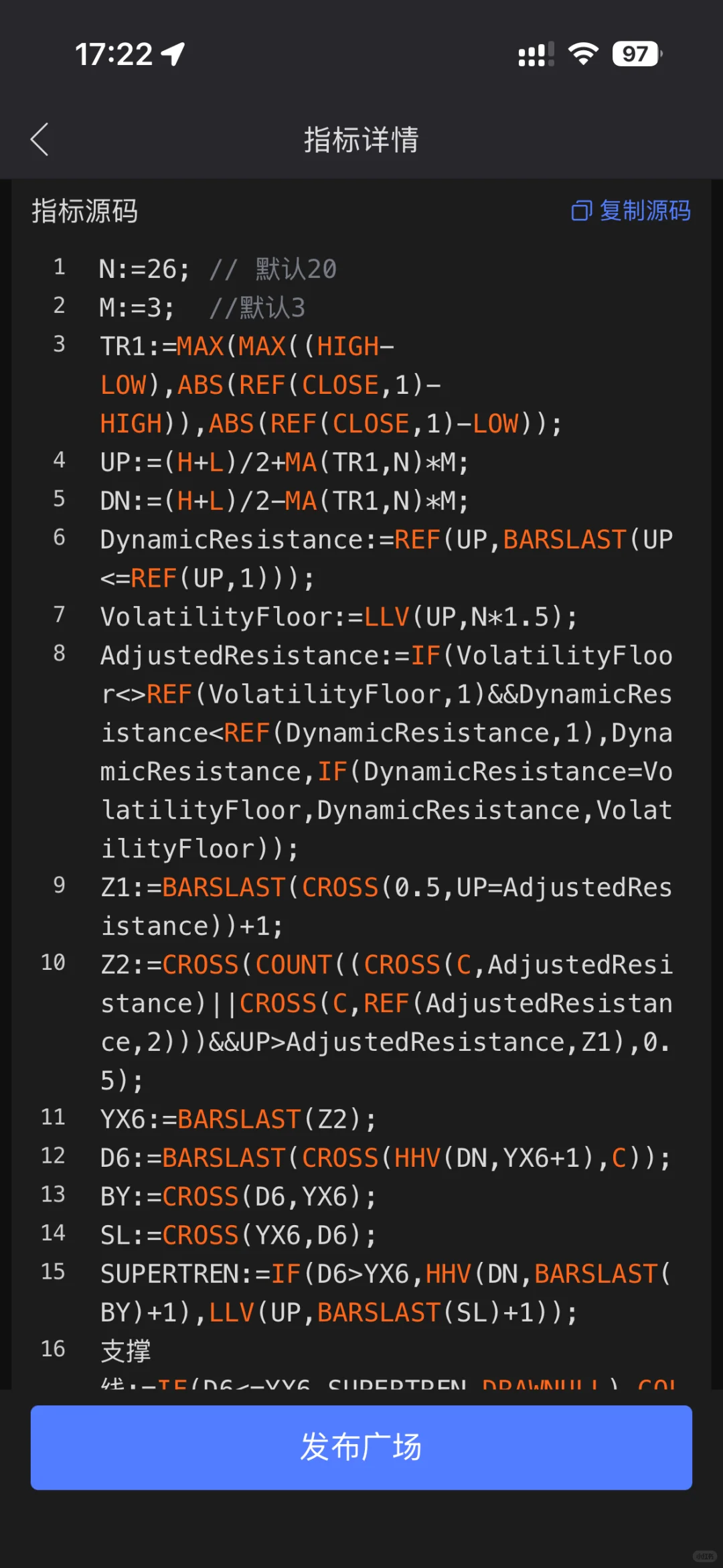Viewport: 723px width, 1568px height.
Task: Tap the location arrow beside the time
Action: (173, 54)
